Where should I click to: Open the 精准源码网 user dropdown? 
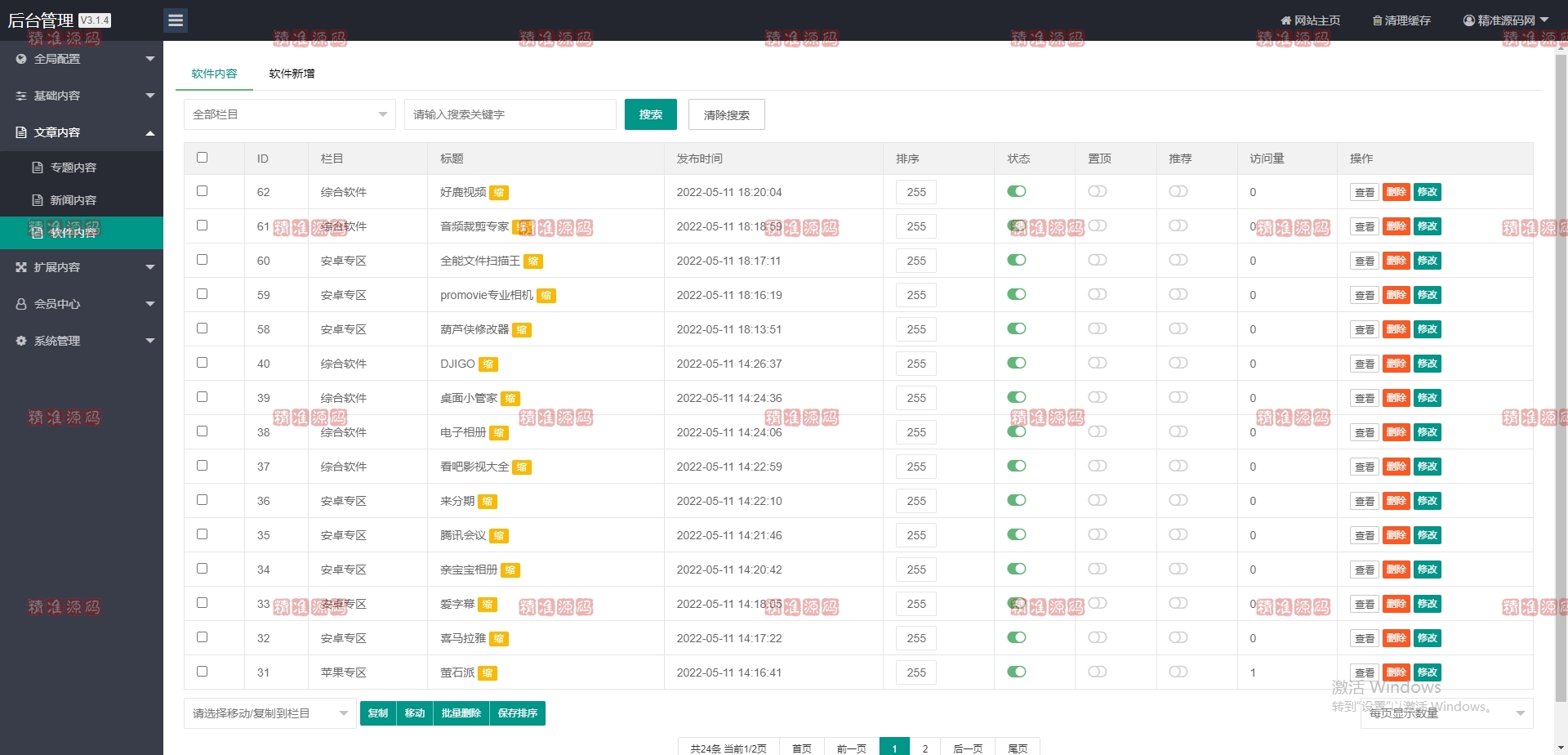tap(1506, 20)
